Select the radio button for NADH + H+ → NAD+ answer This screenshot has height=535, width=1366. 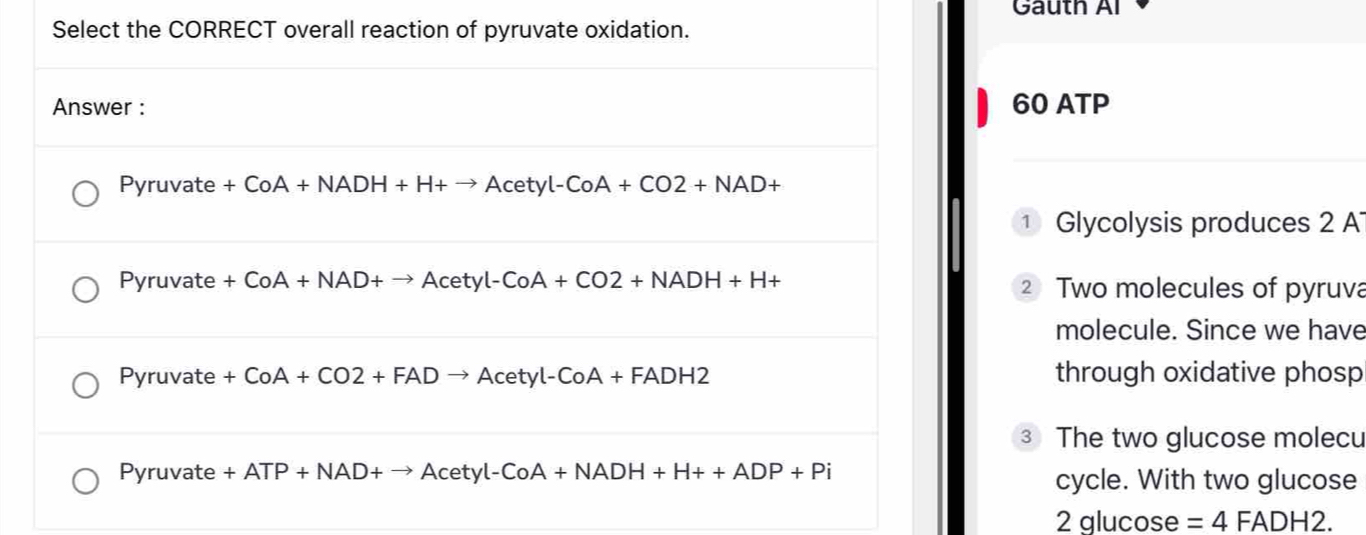coord(87,193)
